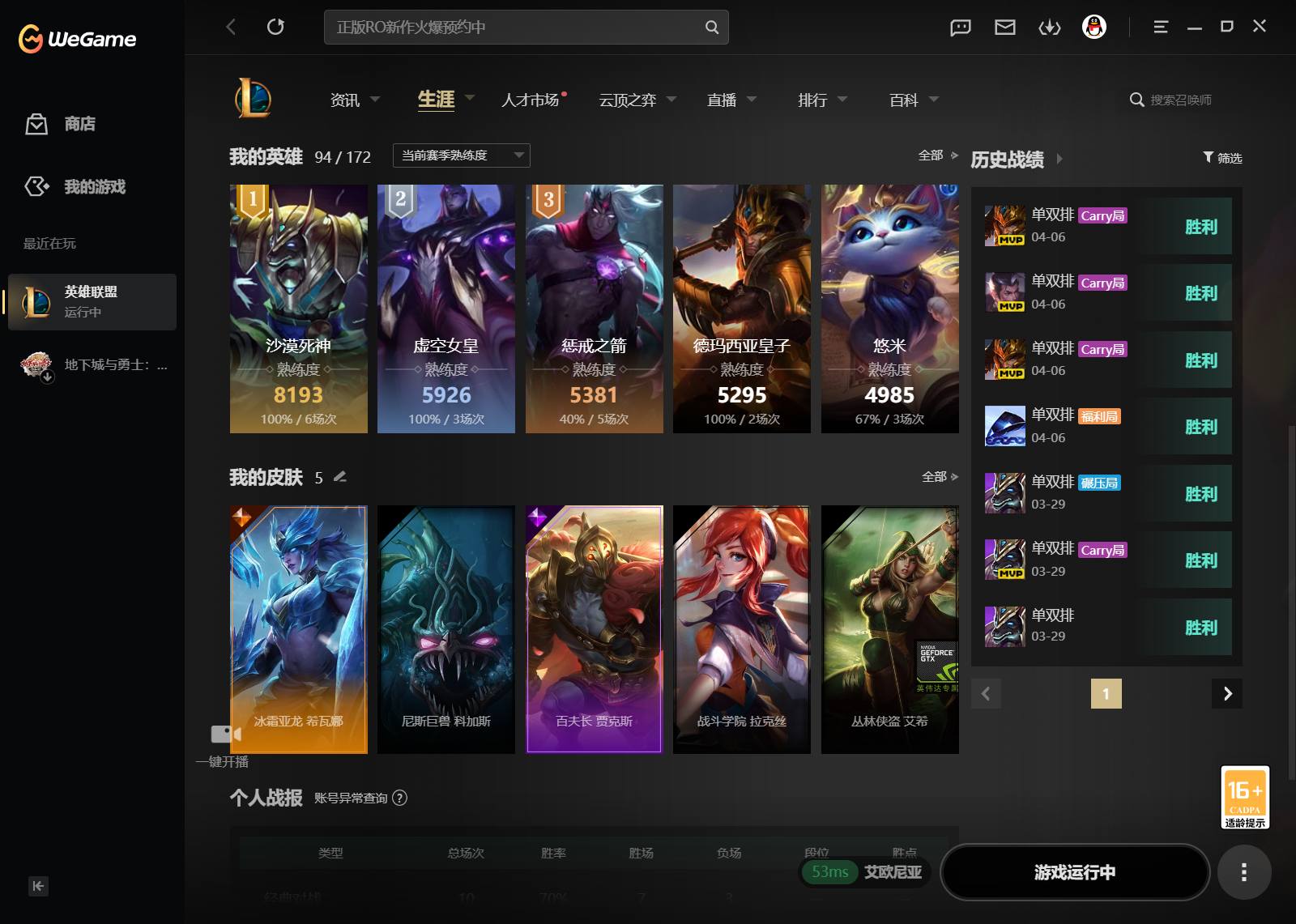Open My Games (我的游戏) section

click(x=75, y=187)
